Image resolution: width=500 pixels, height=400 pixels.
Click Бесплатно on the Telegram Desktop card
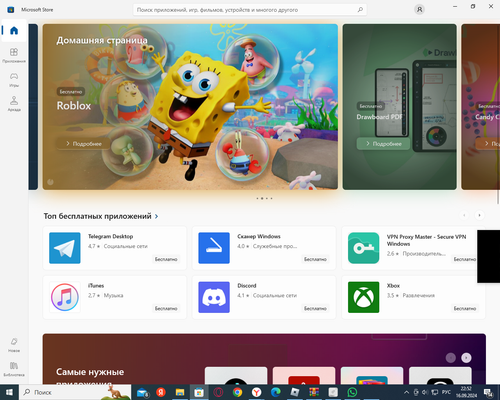coord(166,259)
